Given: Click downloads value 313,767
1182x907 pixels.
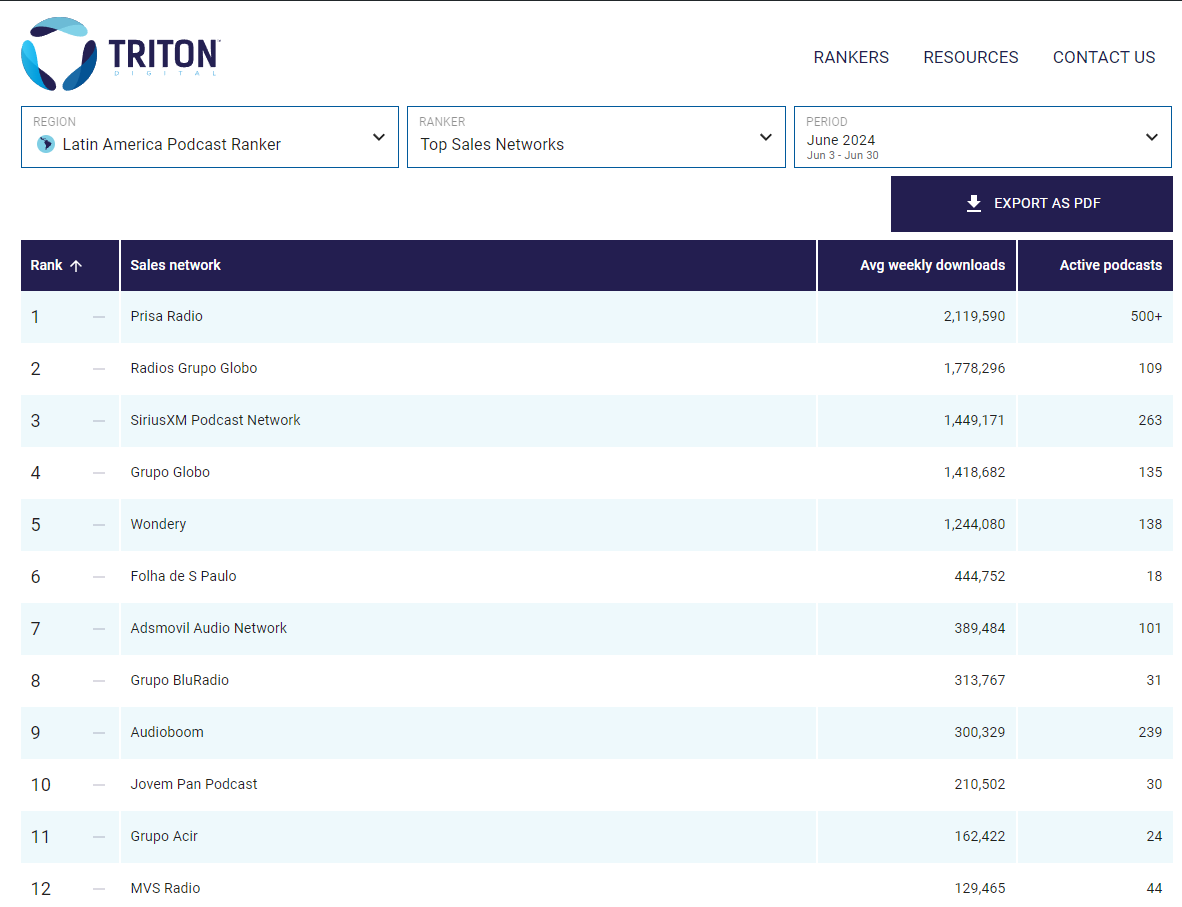Looking at the screenshot, I should point(979,680).
